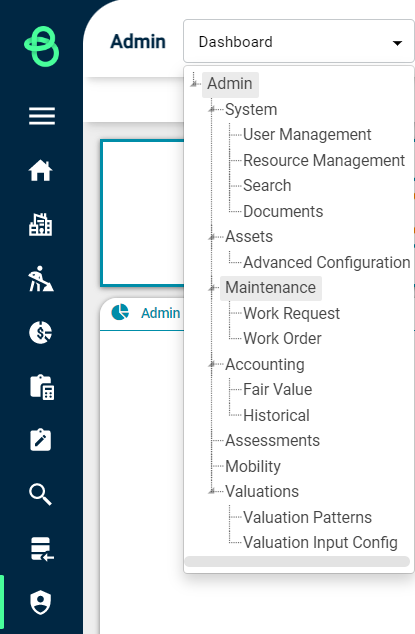Viewport: 415px width, 634px height.
Task: Click the dropdown horizontal scrollbar
Action: [x=297, y=561]
